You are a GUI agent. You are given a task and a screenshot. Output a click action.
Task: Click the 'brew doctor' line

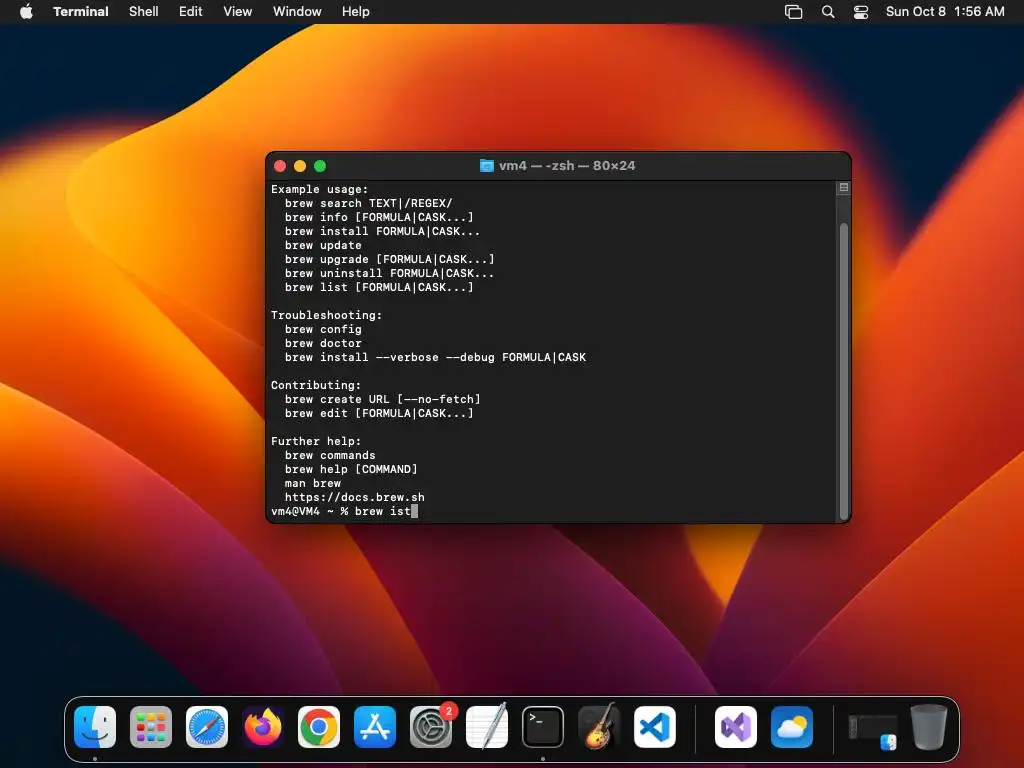(323, 344)
